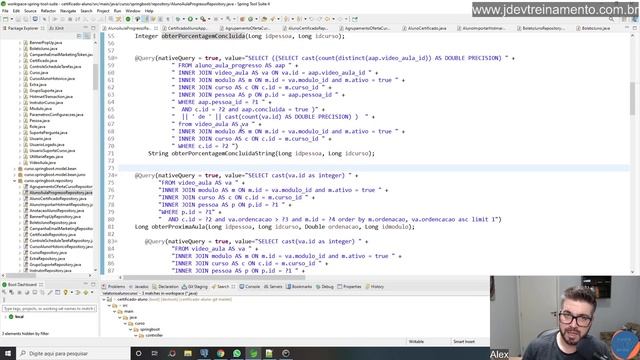The image size is (640, 360).
Task: Select VideoAula.java in Package Explorer
Action: pos(42,162)
